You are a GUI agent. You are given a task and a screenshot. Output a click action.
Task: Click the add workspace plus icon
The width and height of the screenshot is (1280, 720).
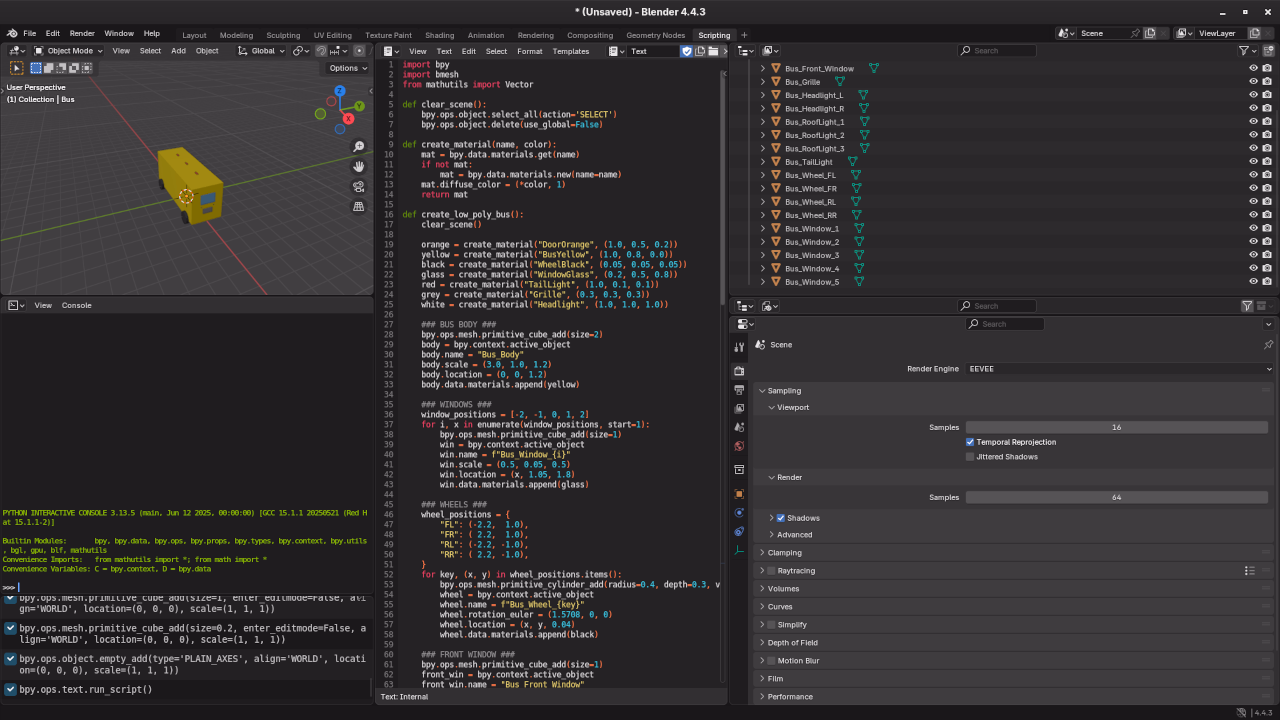pos(744,35)
